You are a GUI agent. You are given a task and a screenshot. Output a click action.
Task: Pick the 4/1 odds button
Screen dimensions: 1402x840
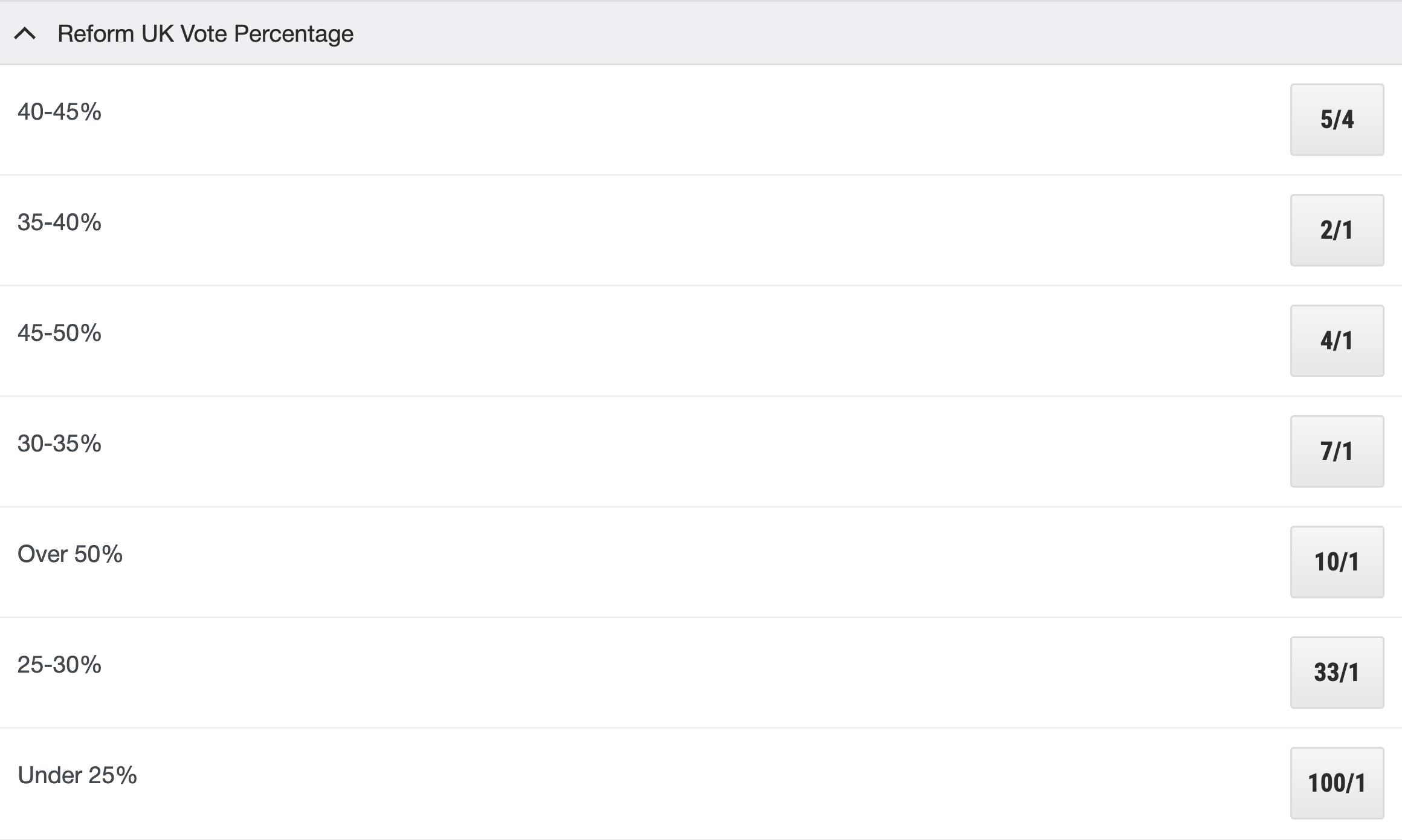(1336, 341)
